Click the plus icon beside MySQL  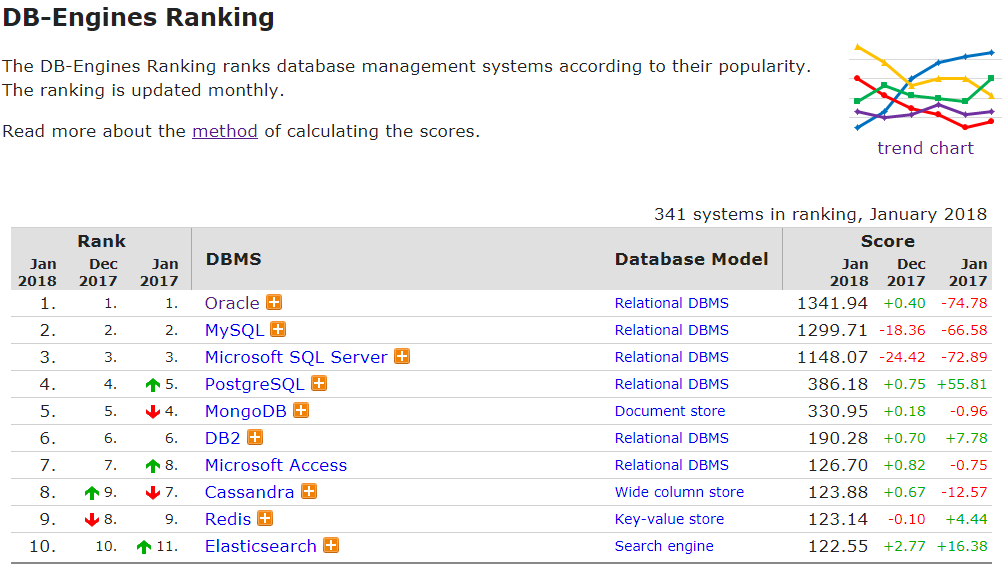pos(278,329)
